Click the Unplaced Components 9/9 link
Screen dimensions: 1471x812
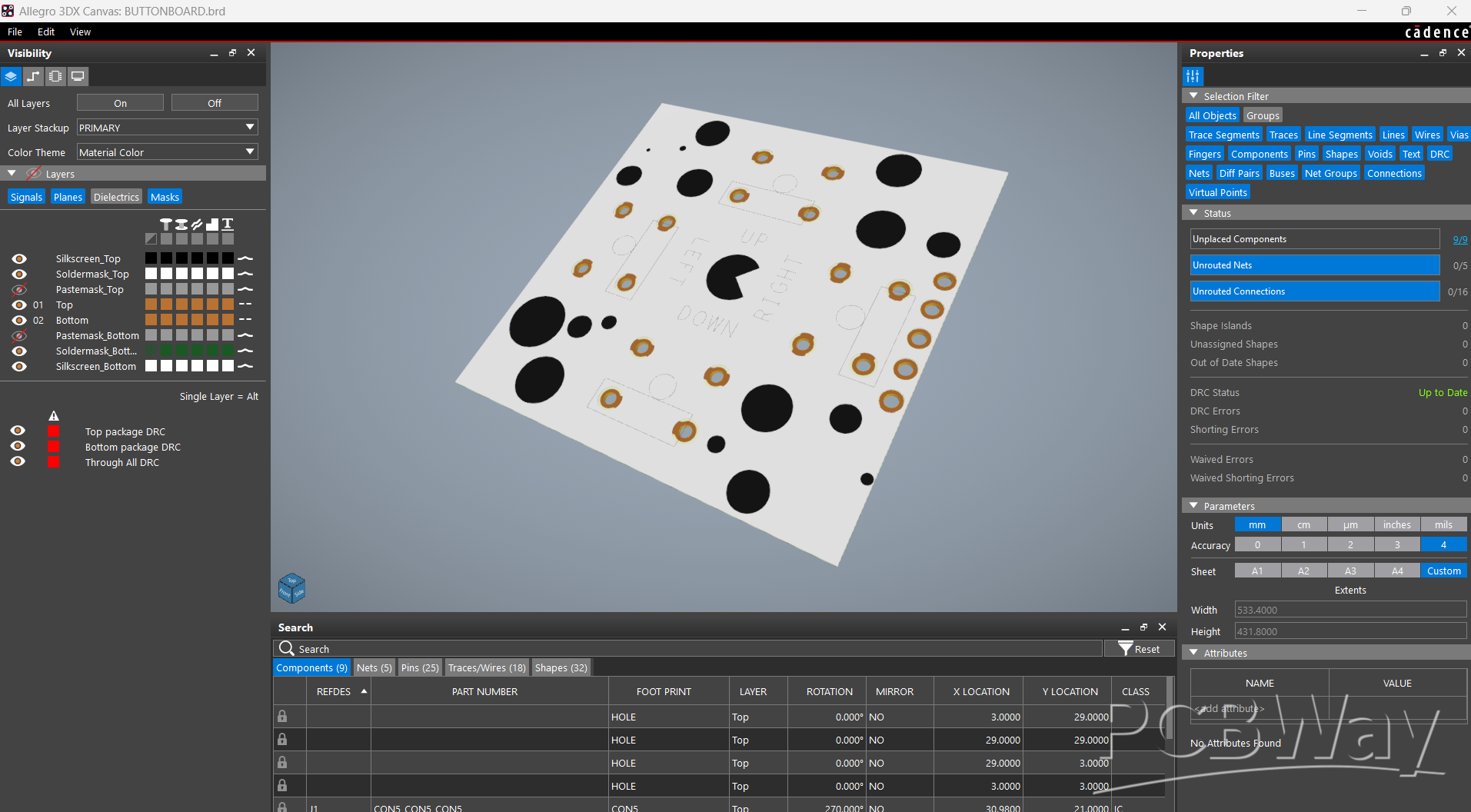[1459, 239]
